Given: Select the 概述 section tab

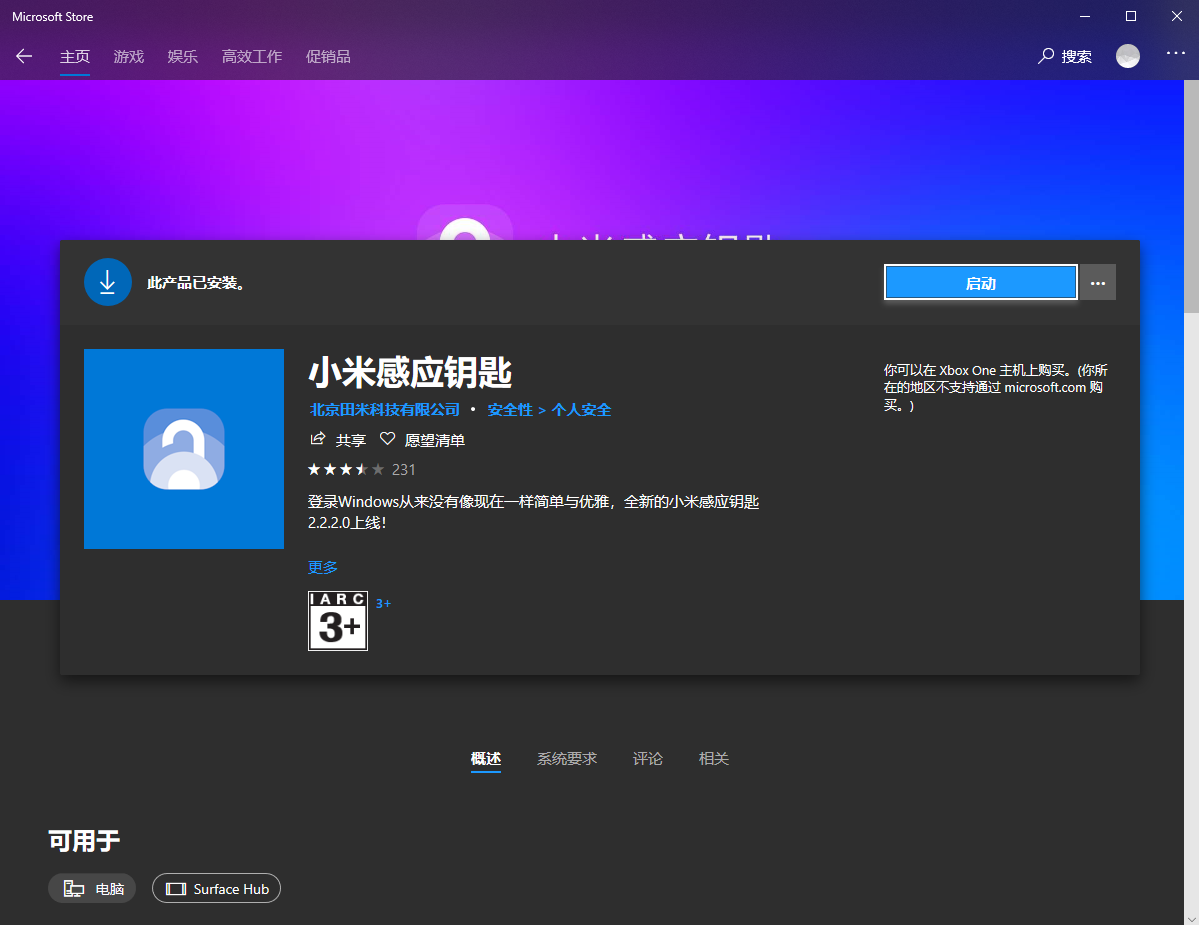Looking at the screenshot, I should [x=486, y=758].
